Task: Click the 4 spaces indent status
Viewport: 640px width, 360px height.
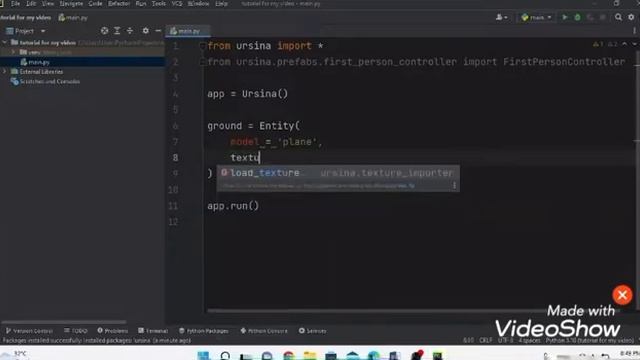Action: 529,340
